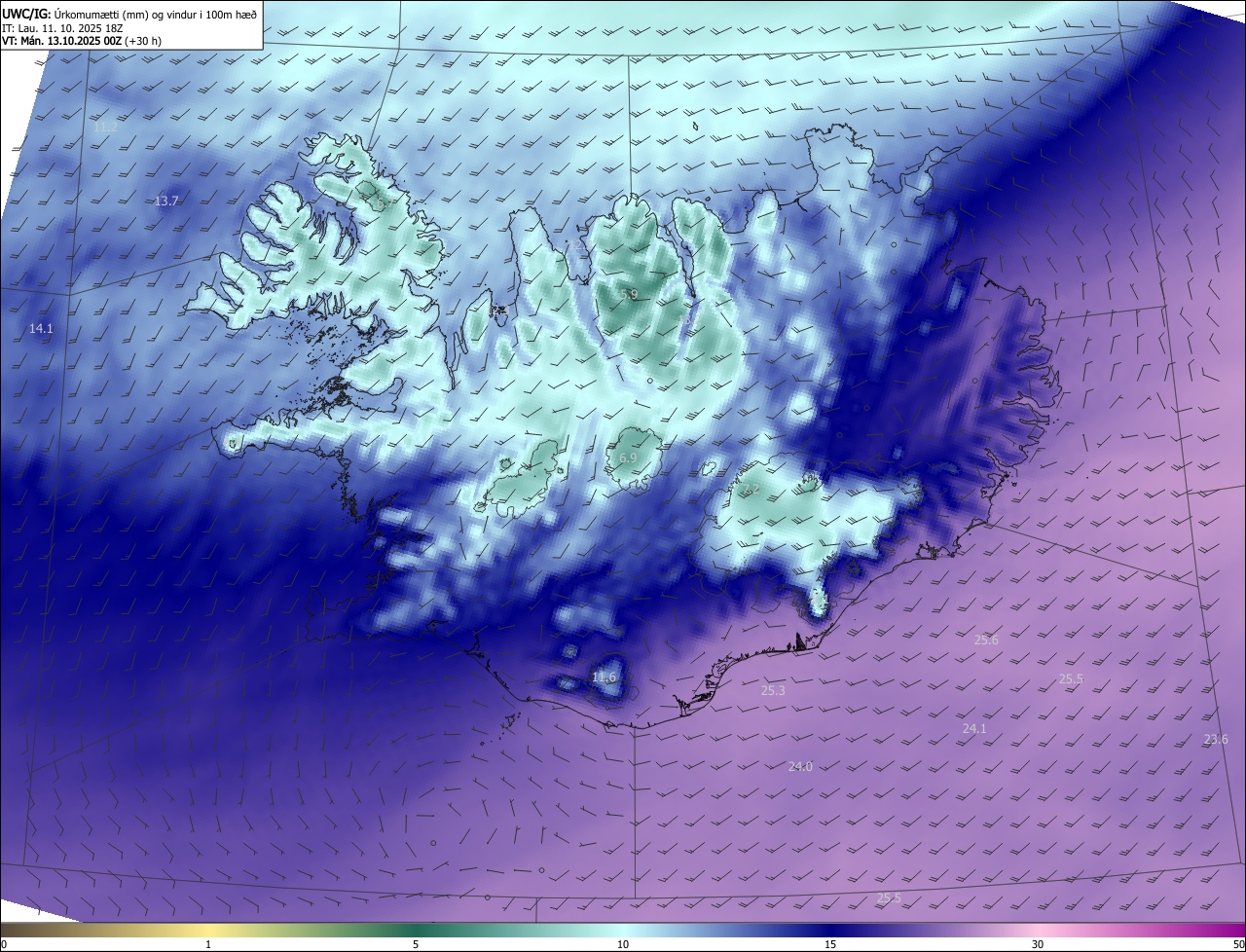Click the 10 tick on color scale
The image size is (1246, 952).
click(623, 944)
